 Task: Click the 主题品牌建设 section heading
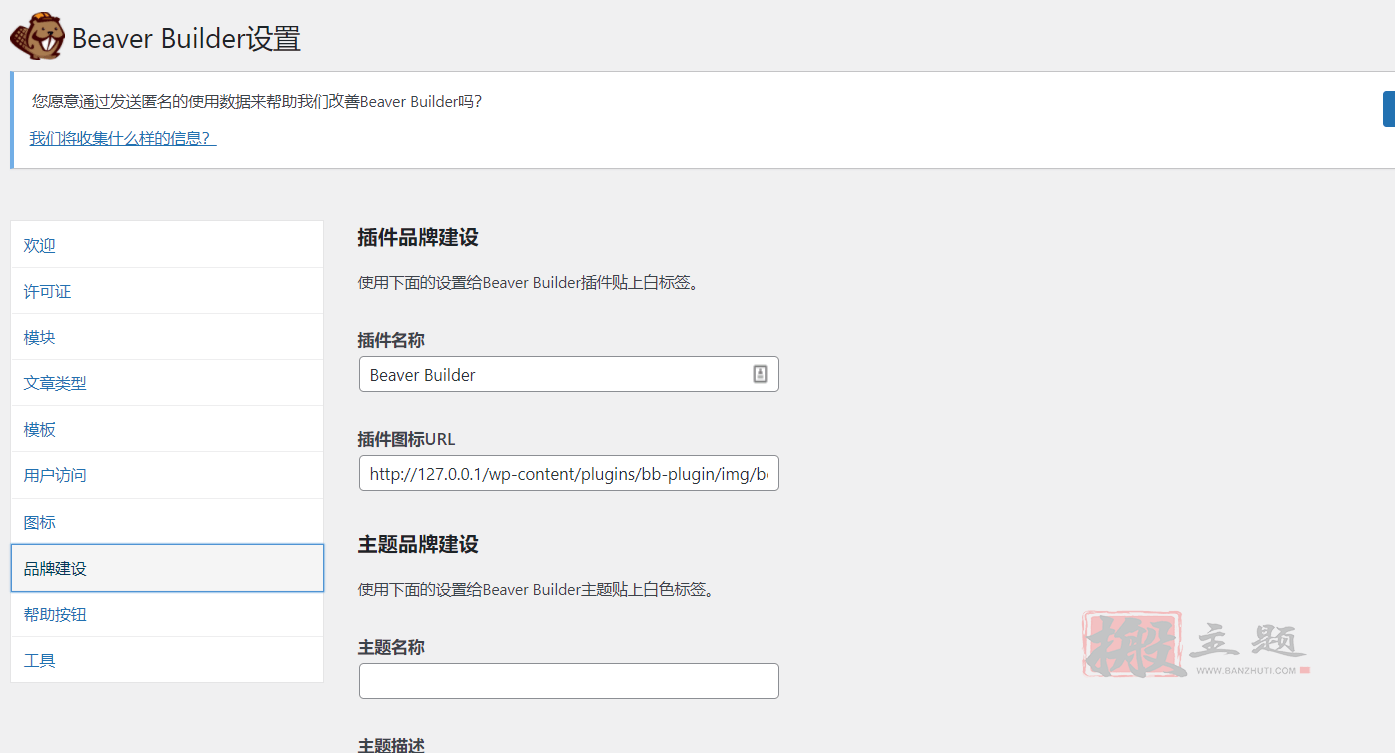pos(418,544)
